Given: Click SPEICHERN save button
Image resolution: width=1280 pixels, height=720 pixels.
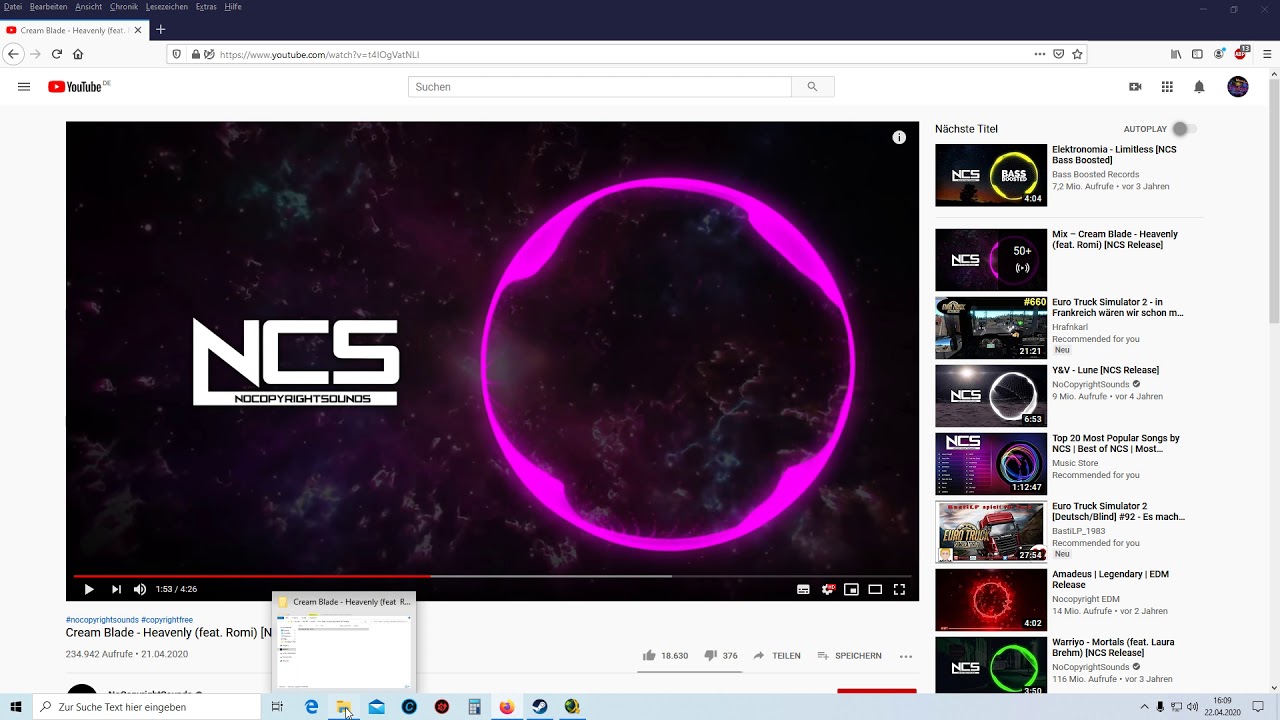Looking at the screenshot, I should tap(849, 656).
